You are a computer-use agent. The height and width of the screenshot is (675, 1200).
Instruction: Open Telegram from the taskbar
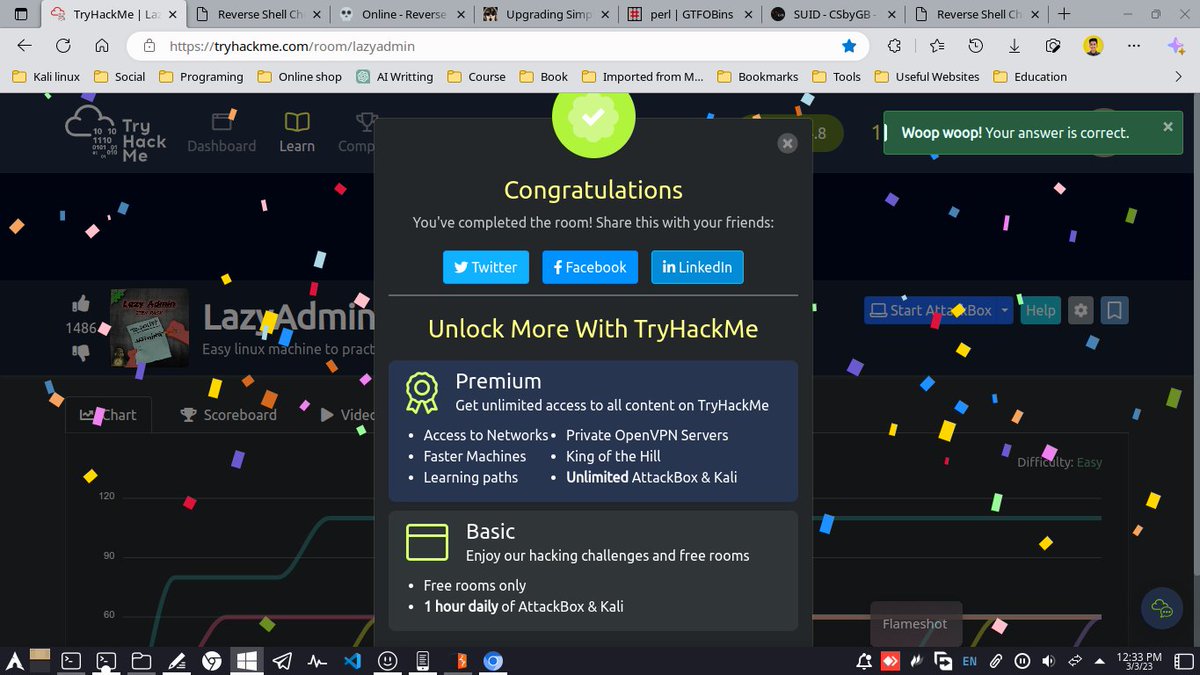click(282, 661)
